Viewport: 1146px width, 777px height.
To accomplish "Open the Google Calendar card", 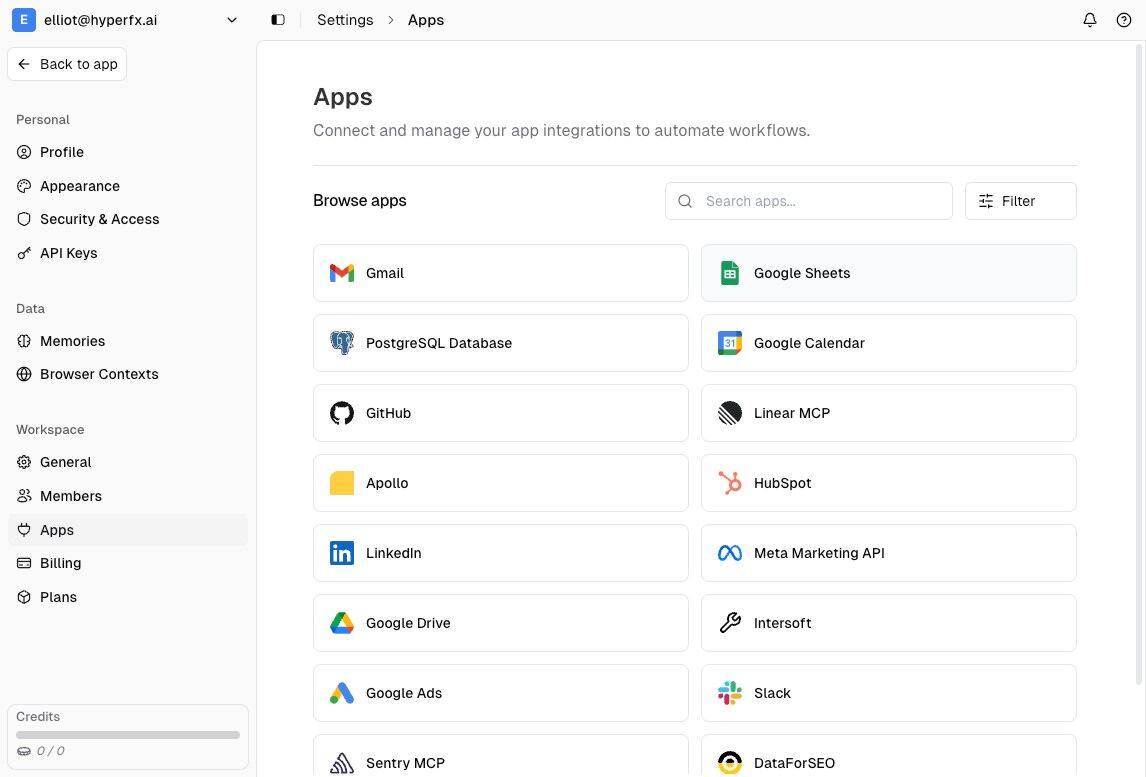I will tap(889, 343).
